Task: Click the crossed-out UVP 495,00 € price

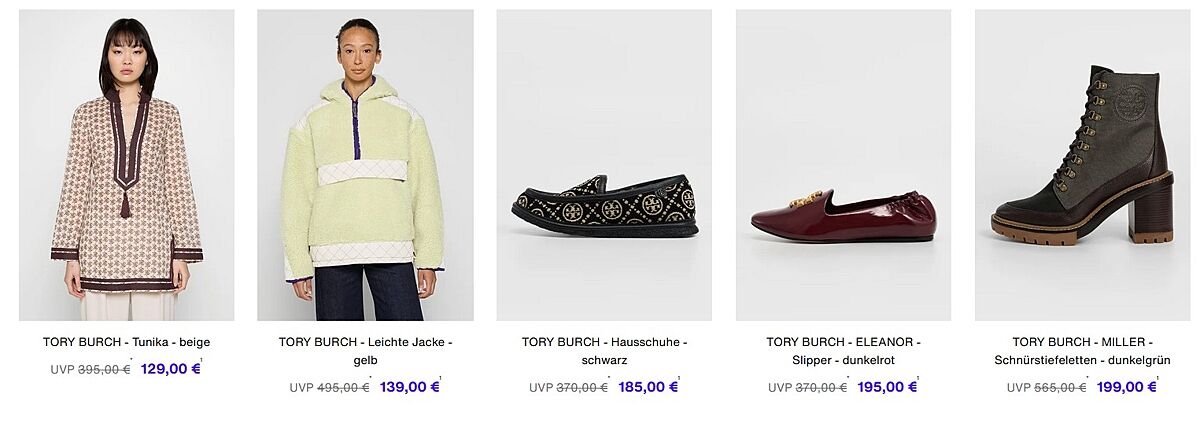Action: 342,388
